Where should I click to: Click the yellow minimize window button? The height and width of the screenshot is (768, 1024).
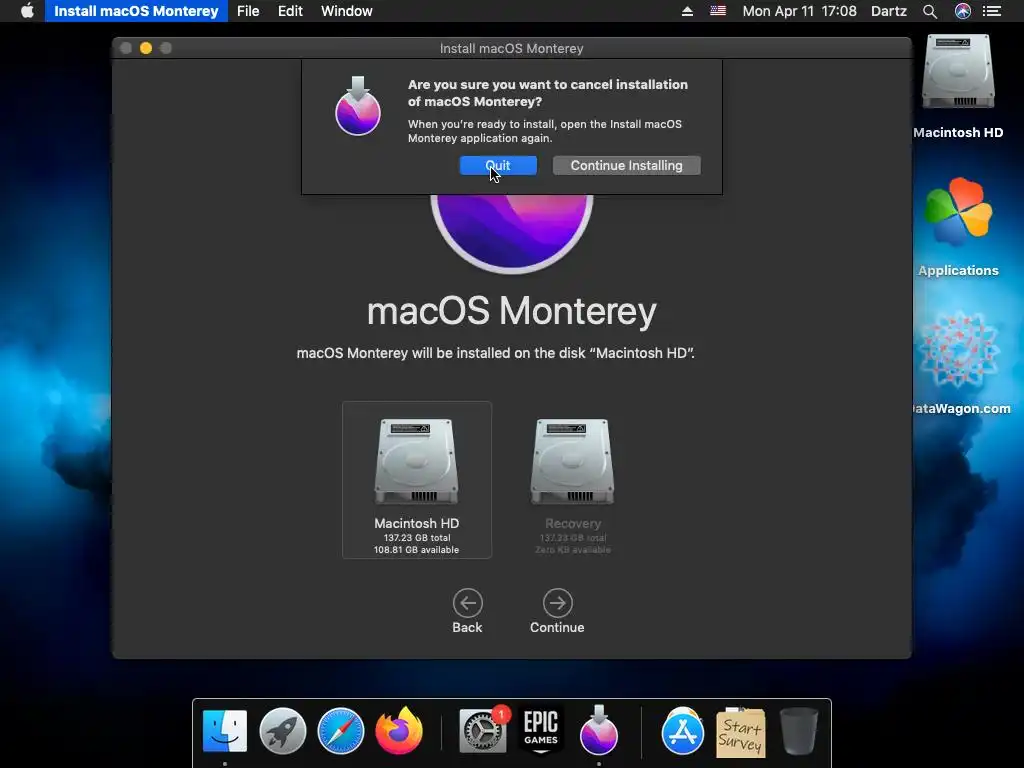point(146,48)
